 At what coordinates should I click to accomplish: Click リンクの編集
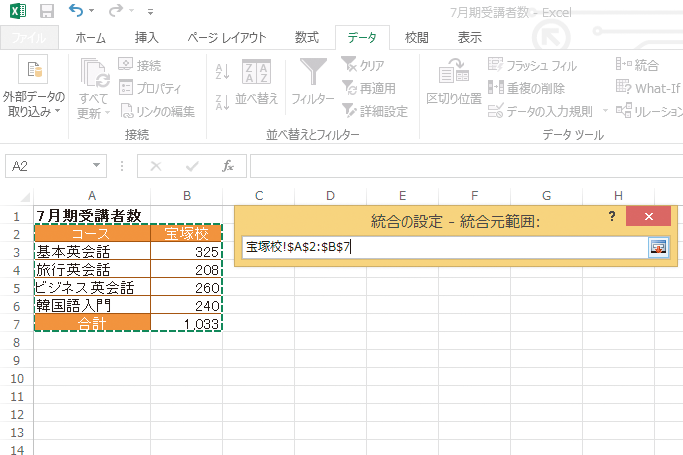coord(157,111)
